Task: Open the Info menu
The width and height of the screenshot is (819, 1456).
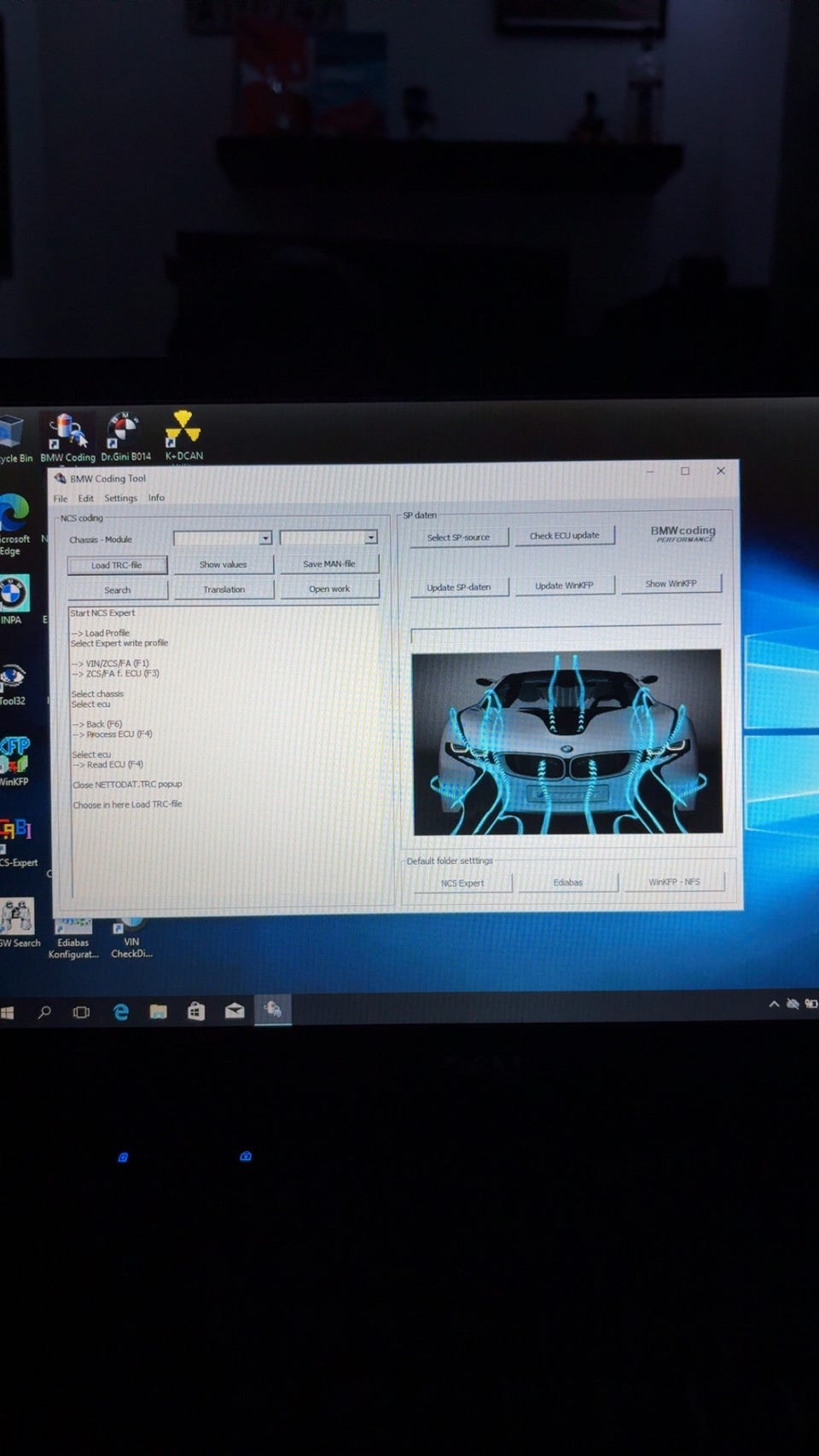Action: (156, 497)
